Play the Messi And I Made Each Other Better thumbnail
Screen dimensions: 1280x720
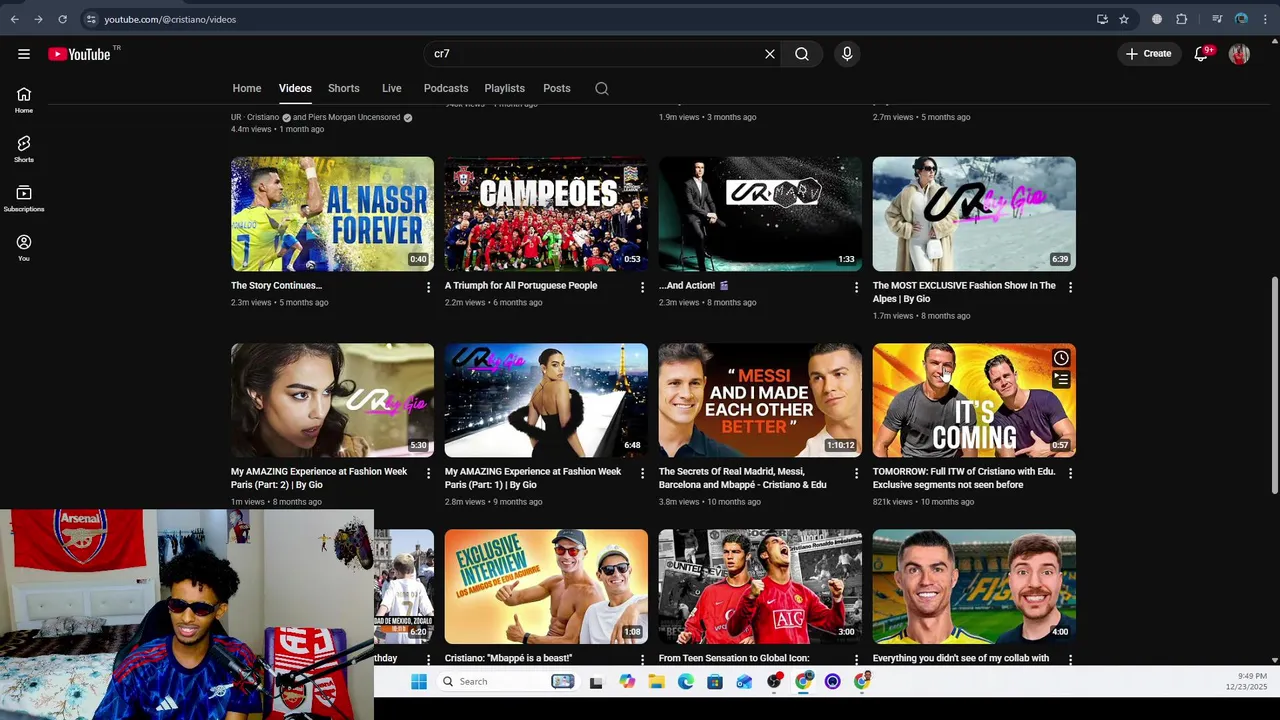[x=760, y=400]
